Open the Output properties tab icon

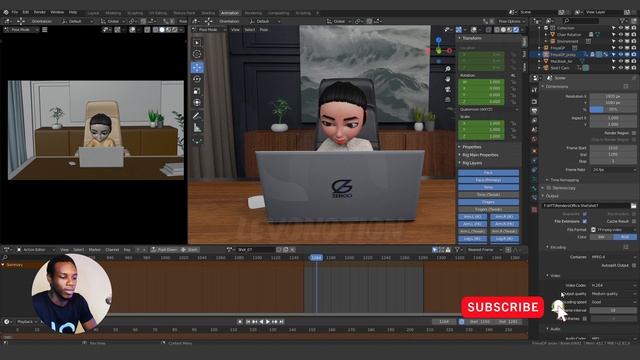point(534,111)
